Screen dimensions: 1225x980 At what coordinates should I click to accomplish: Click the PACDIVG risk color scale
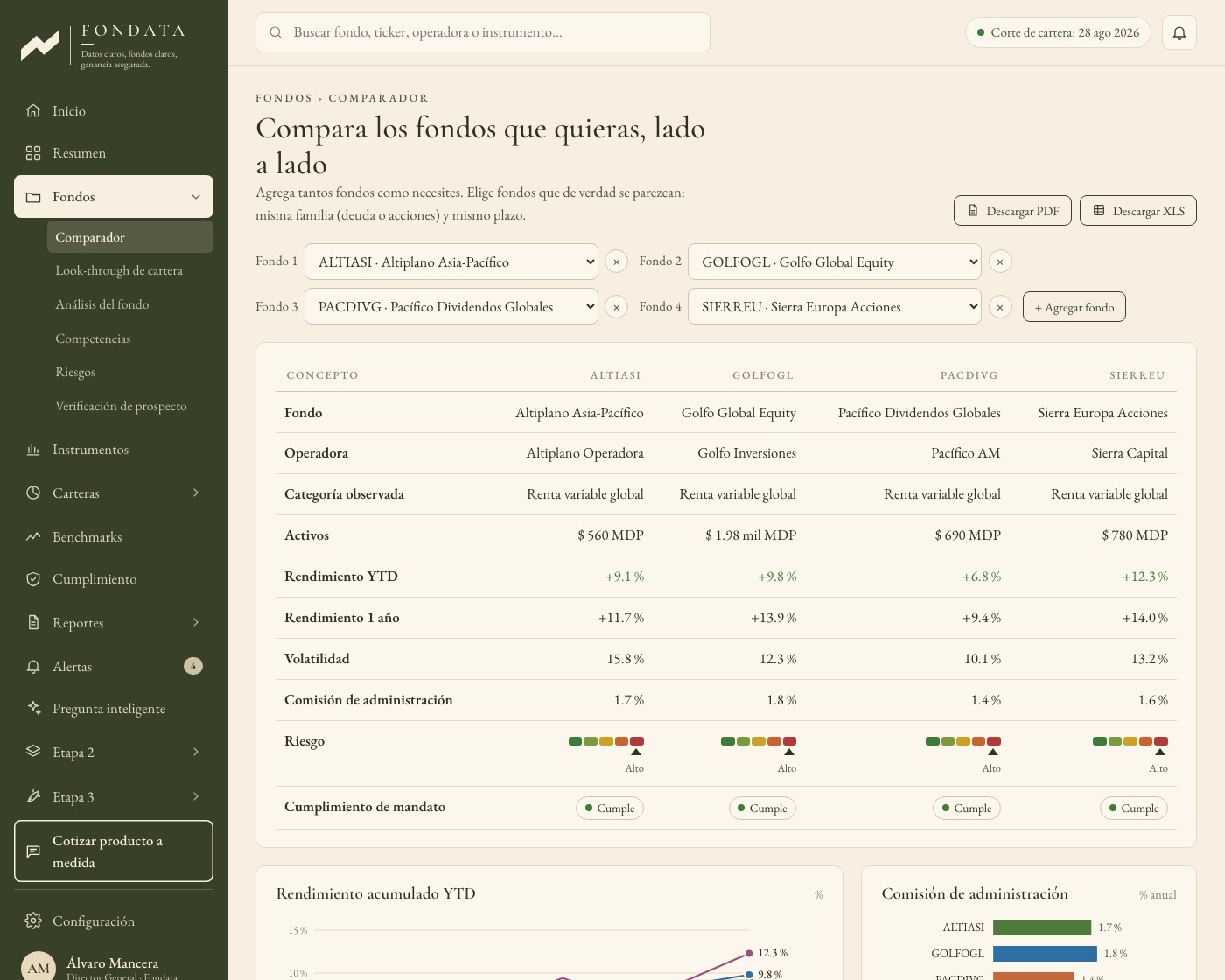(963, 741)
